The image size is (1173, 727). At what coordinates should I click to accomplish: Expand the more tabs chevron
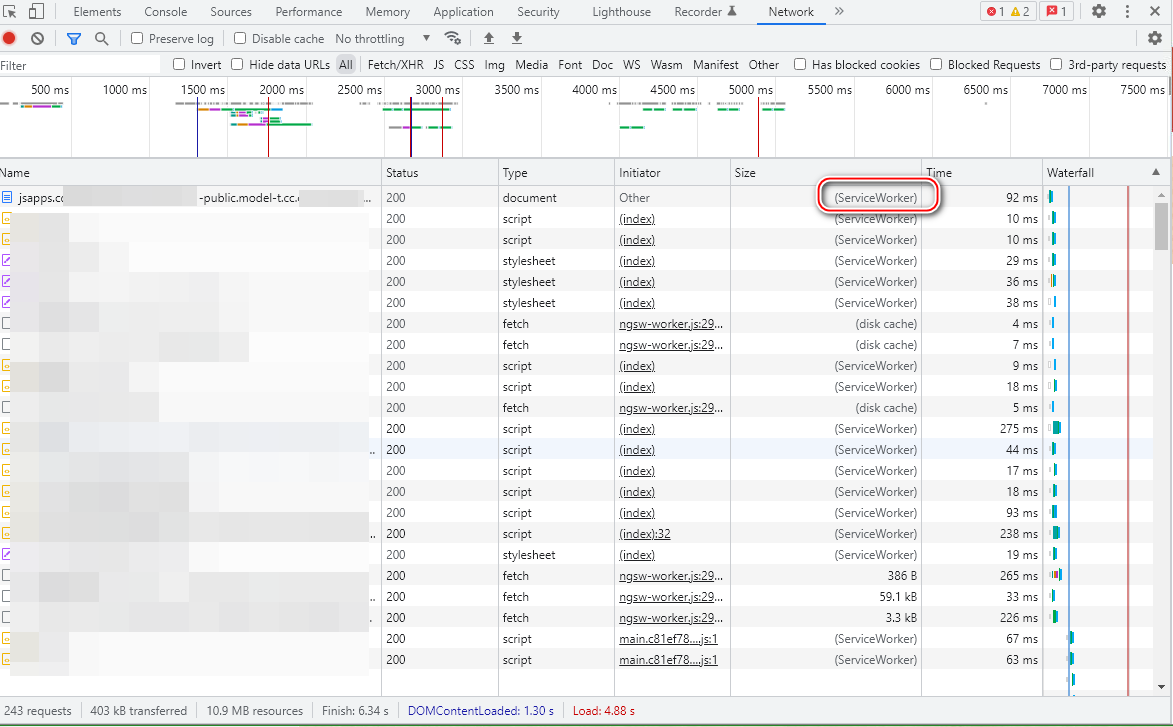point(838,12)
